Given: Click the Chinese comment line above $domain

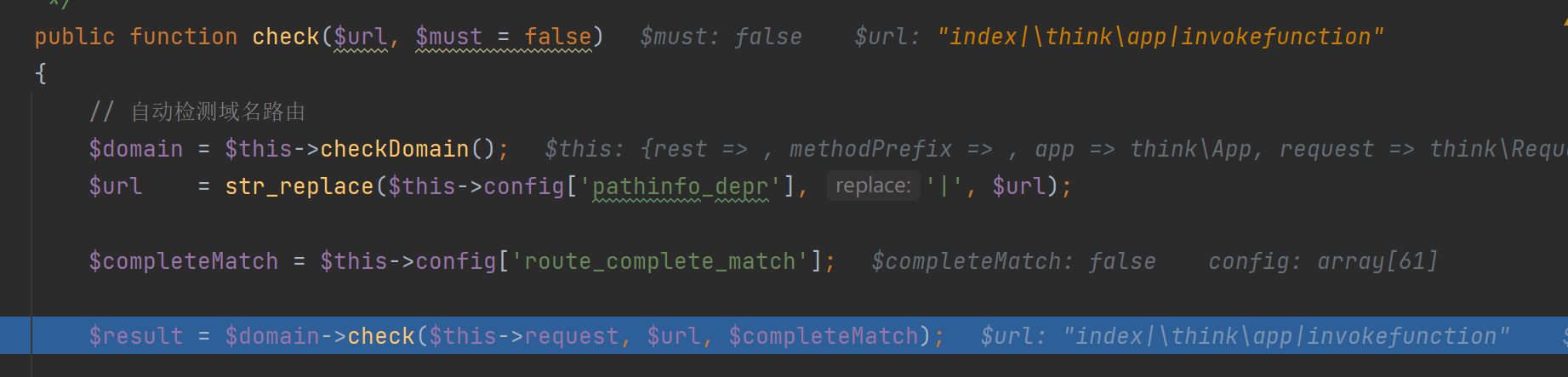Looking at the screenshot, I should (x=197, y=111).
